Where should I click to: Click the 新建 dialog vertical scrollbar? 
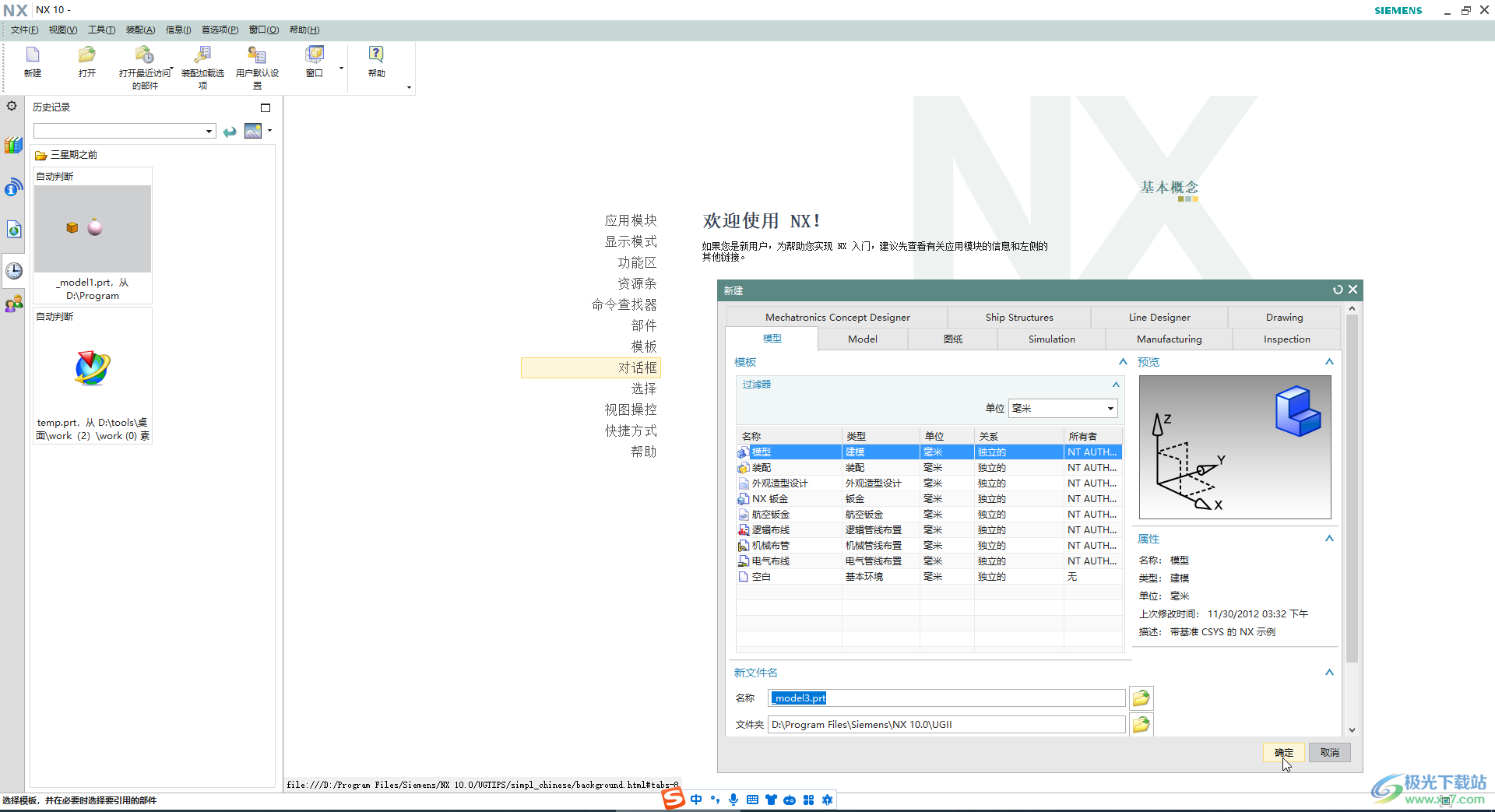click(1352, 487)
